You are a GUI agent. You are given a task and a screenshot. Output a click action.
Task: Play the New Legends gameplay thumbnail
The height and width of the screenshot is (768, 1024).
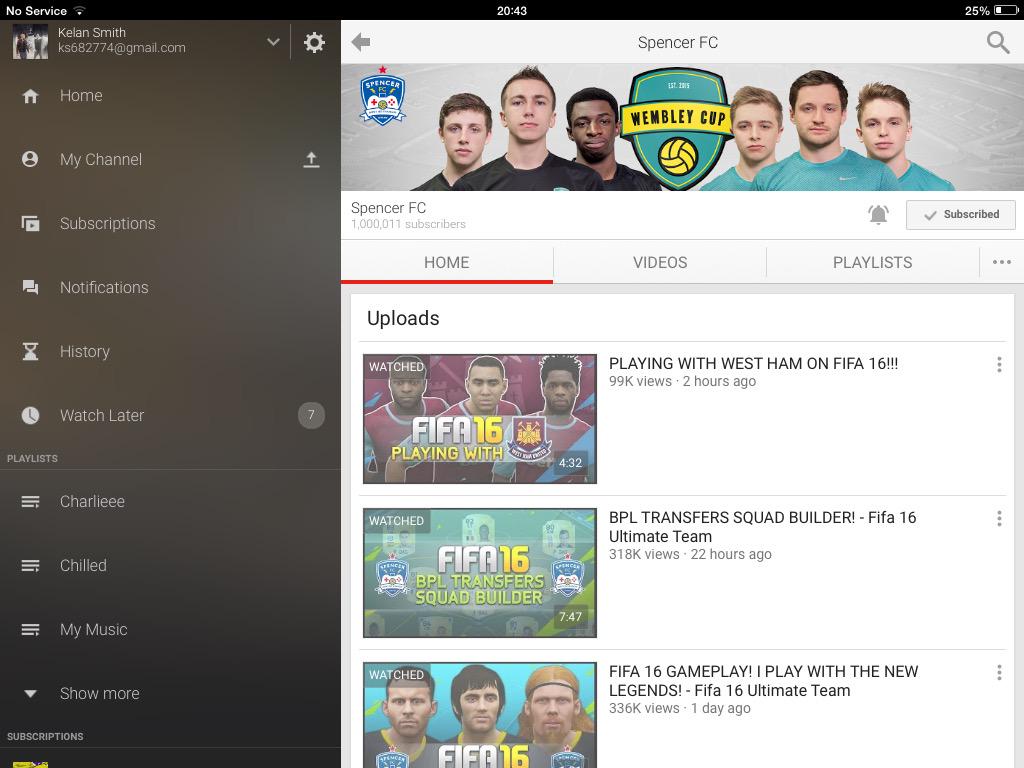click(480, 715)
